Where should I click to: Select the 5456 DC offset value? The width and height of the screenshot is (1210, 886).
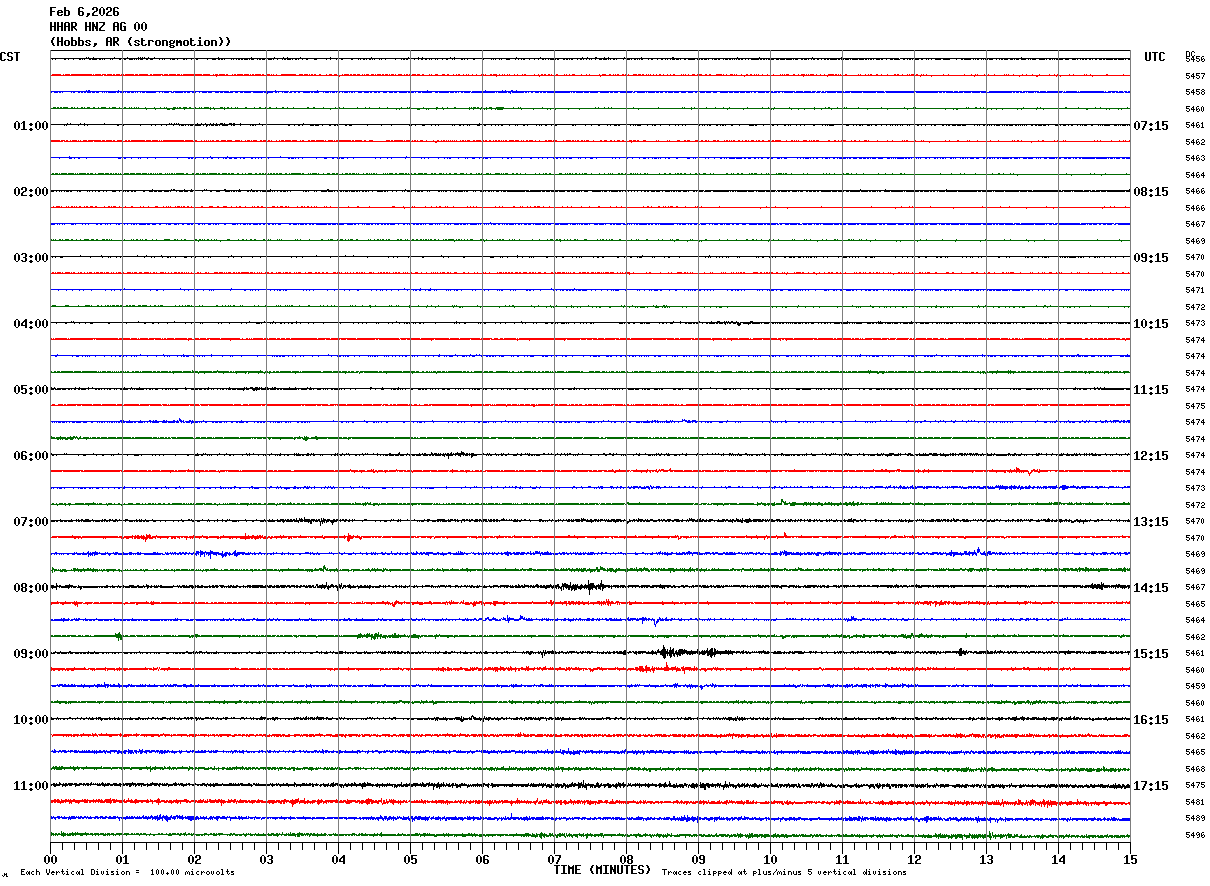click(1195, 59)
